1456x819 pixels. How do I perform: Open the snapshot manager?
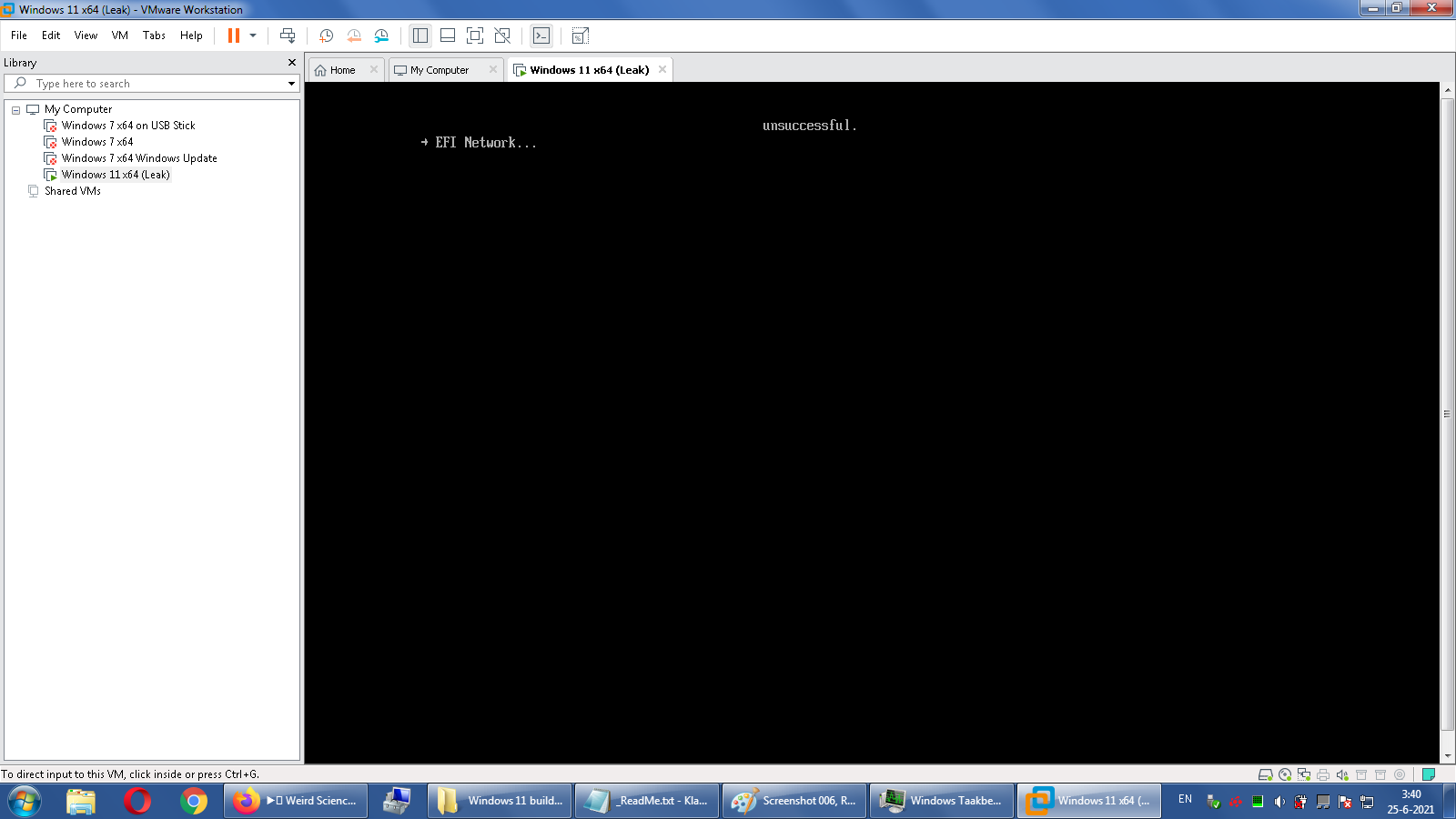pyautogui.click(x=381, y=35)
